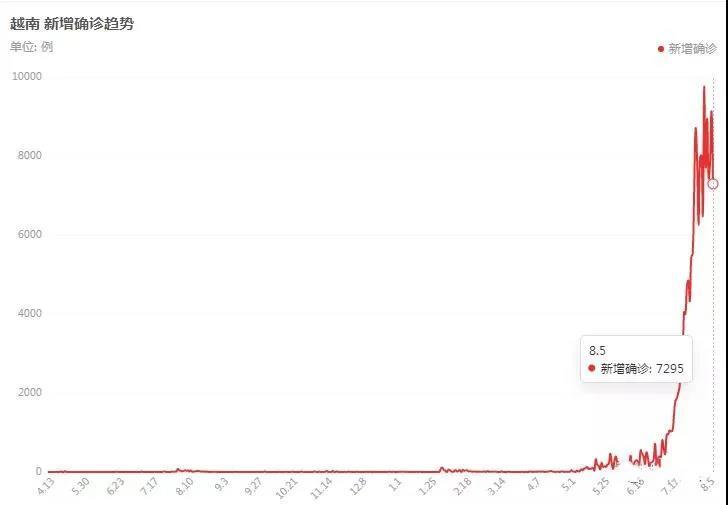Click the 4.13 x-axis date label
This screenshot has height=505, width=728.
48,487
